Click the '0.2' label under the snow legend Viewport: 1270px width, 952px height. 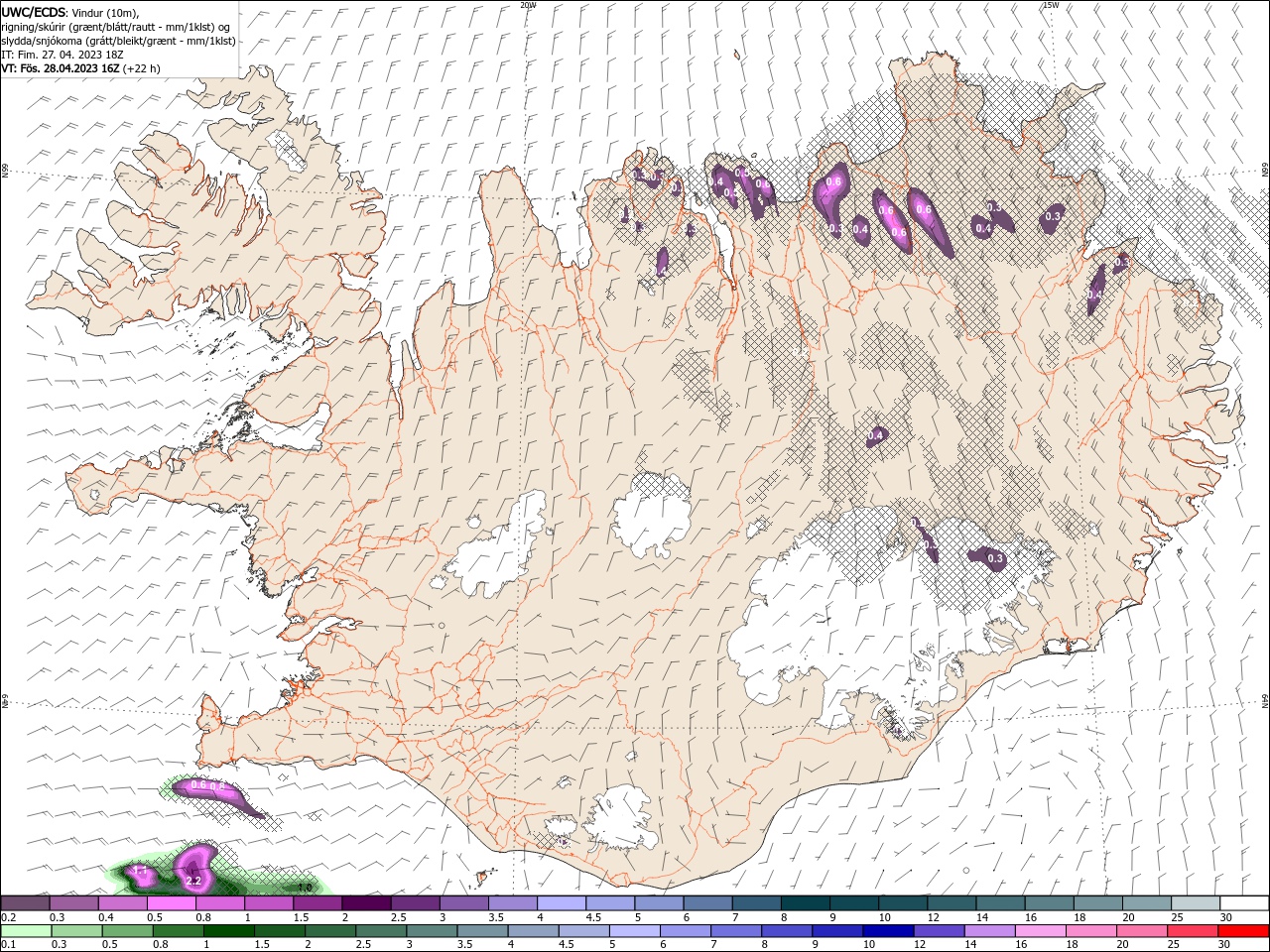pyautogui.click(x=9, y=917)
